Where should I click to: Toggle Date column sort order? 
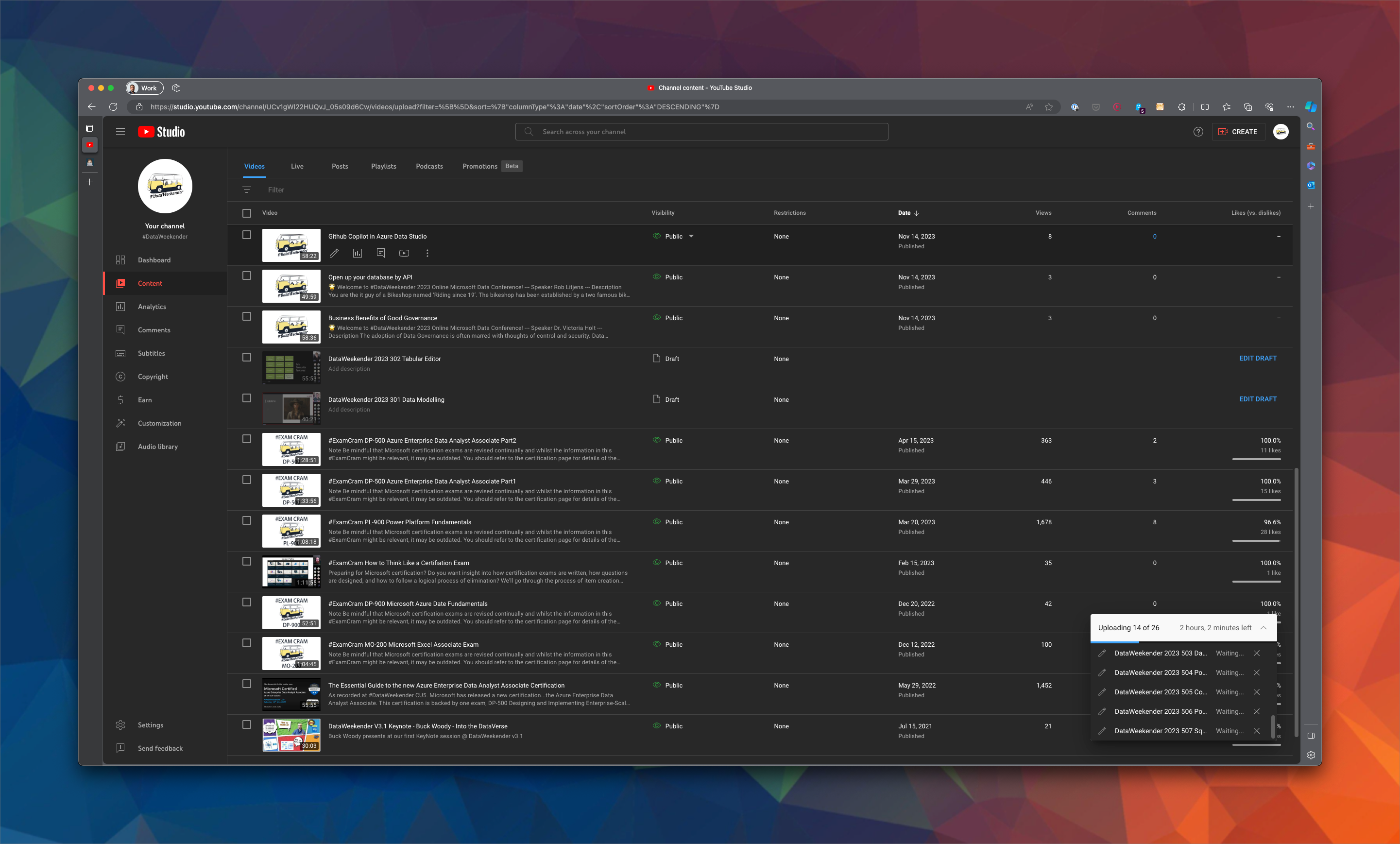pyautogui.click(x=907, y=213)
